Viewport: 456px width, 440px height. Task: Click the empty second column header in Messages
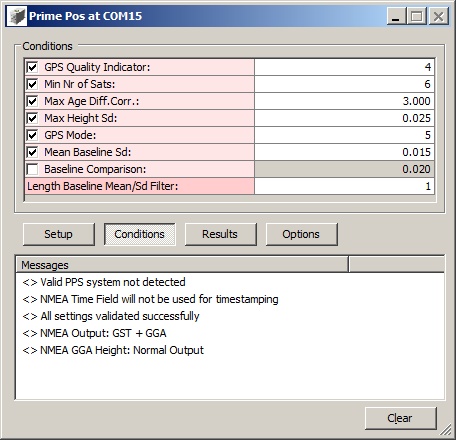[x=396, y=265]
